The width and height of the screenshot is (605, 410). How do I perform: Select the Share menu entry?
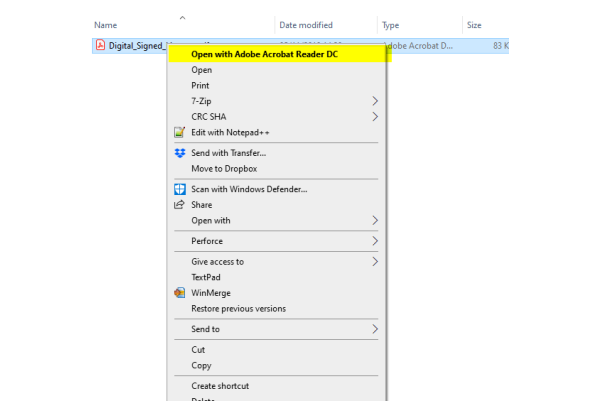277,205
